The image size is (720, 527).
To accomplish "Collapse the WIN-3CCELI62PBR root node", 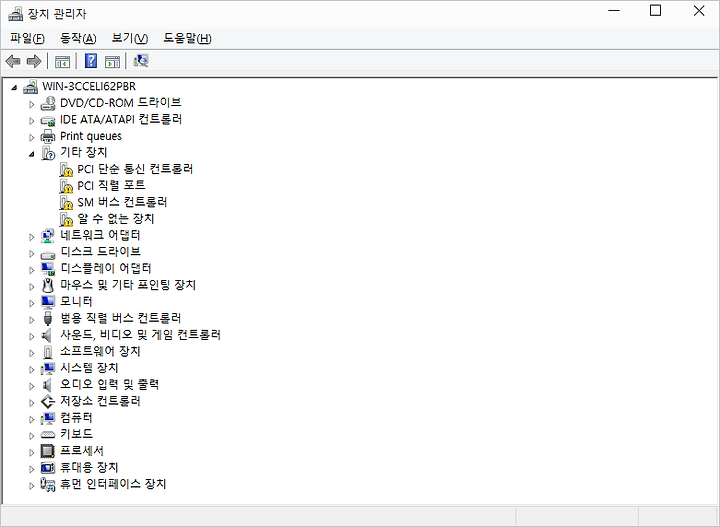I will pos(14,87).
